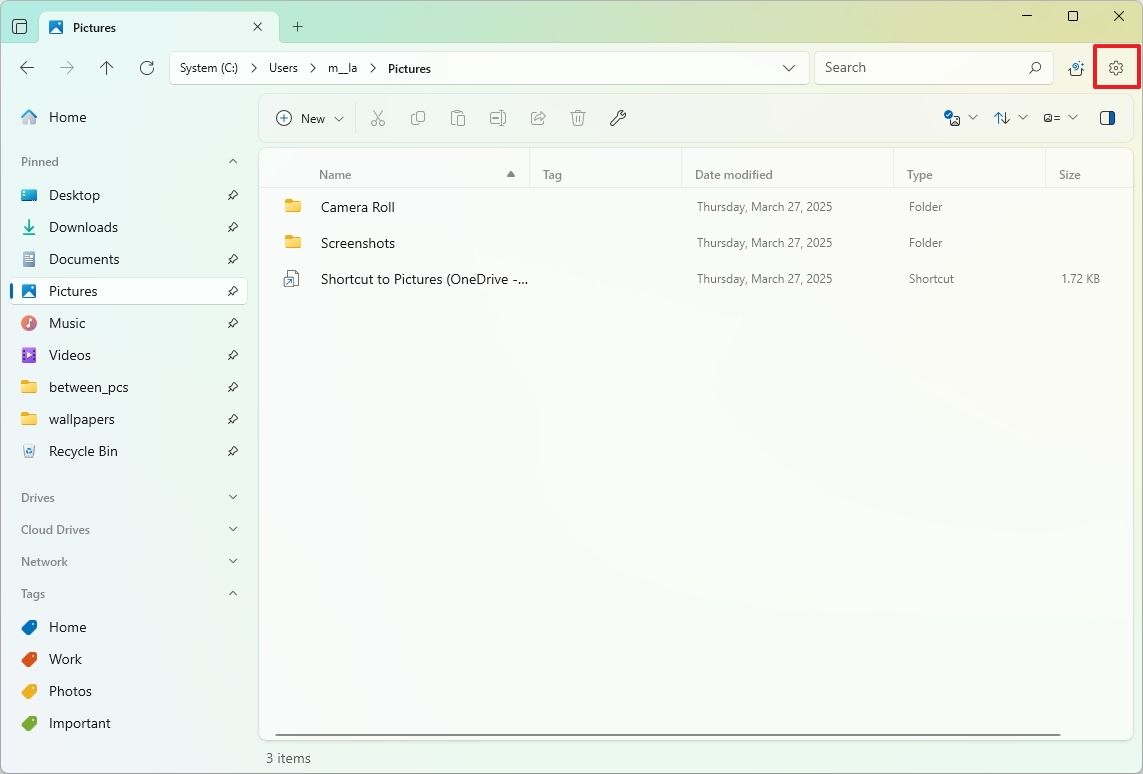Open Settings via the highlighted gear icon
Screen dimensions: 1143x774
click(x=1116, y=67)
